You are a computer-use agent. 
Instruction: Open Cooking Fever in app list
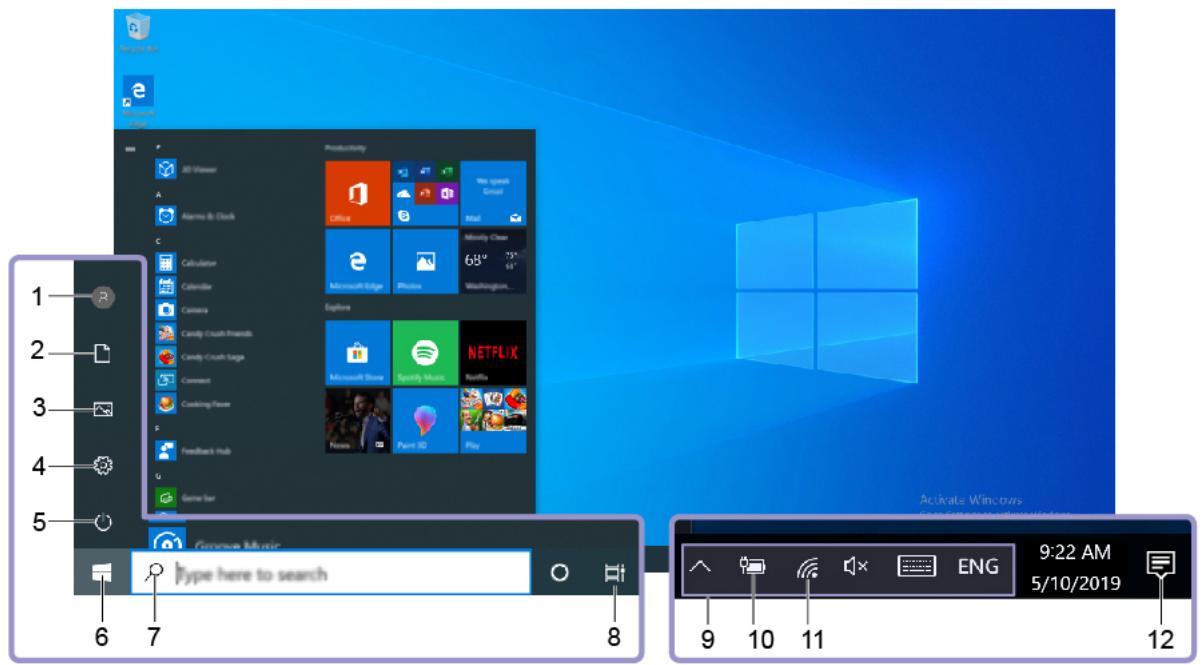pos(195,404)
